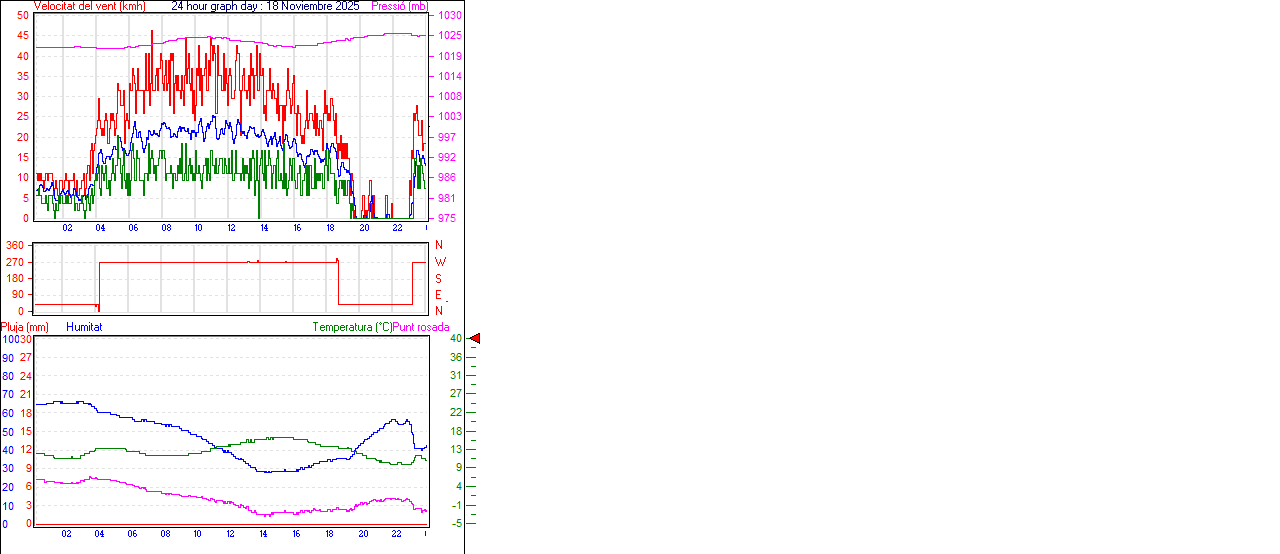Click the "E" compass label on direction chart
Viewport: 1280px width, 554px height.
click(439, 295)
